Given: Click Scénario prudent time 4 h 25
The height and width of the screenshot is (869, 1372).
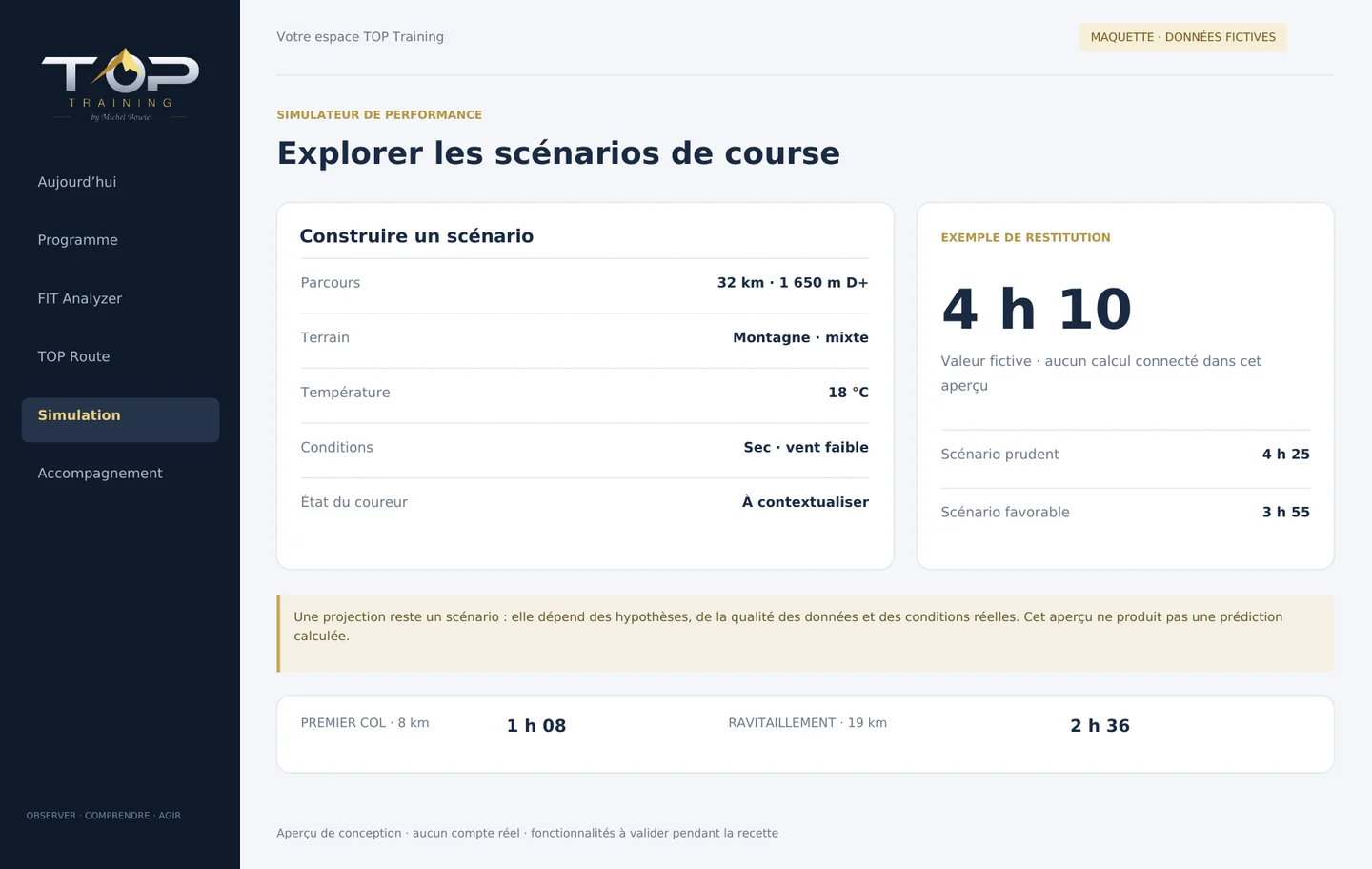Looking at the screenshot, I should (x=1285, y=455).
